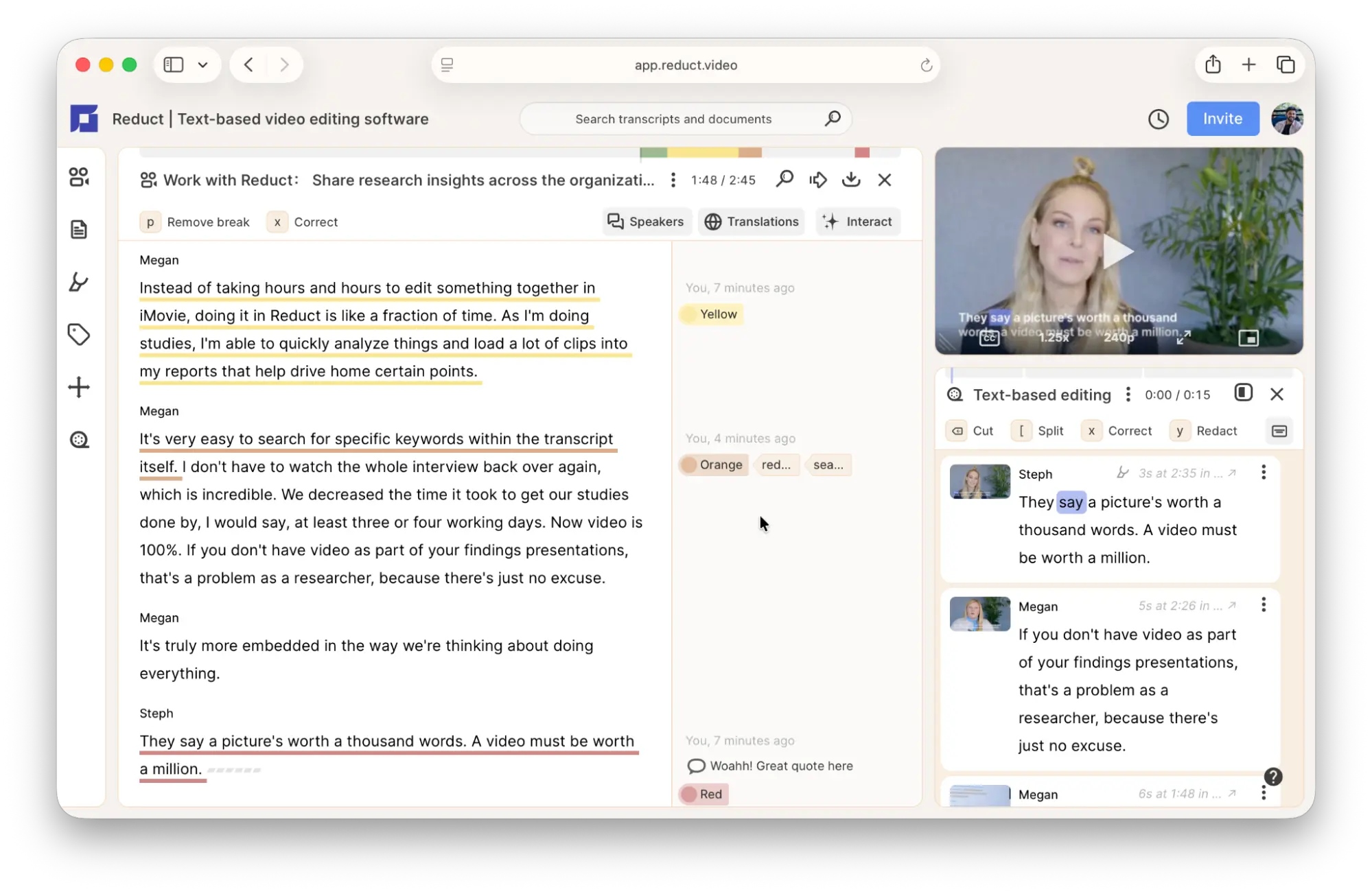The width and height of the screenshot is (1372, 894).
Task: Jump to source '6s at 1:48' link
Action: pyautogui.click(x=1187, y=793)
